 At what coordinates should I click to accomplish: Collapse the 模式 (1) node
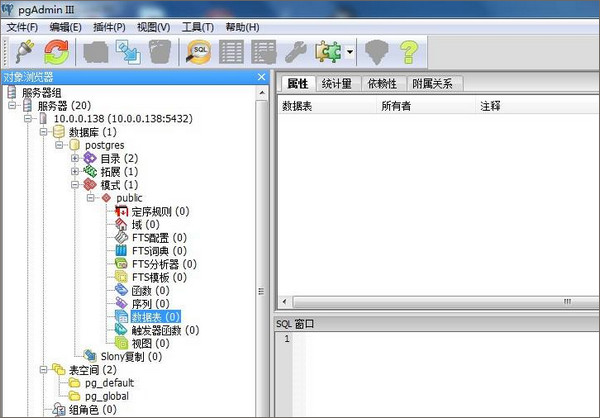(75, 185)
